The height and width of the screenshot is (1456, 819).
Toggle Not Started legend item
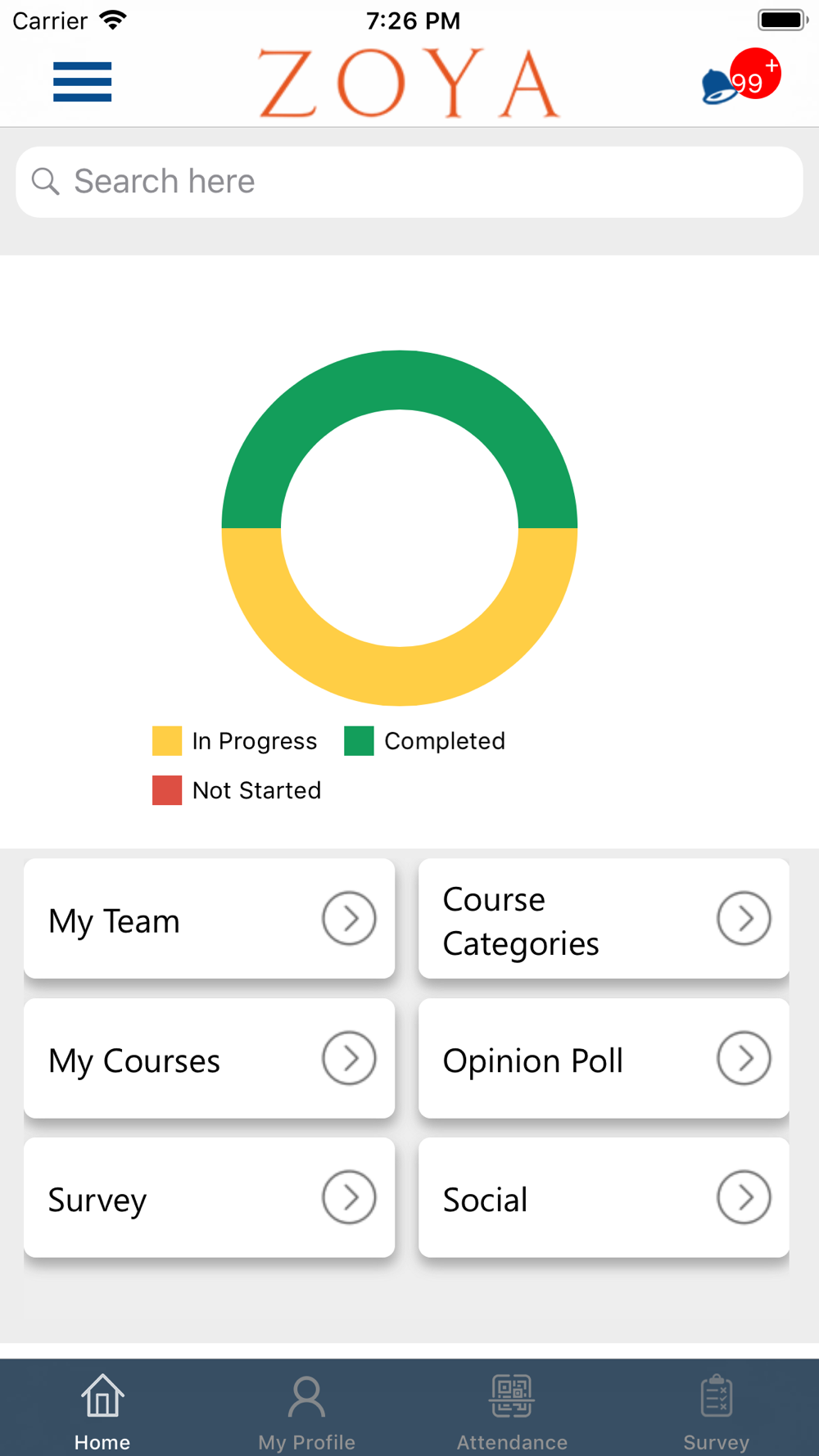tap(237, 790)
